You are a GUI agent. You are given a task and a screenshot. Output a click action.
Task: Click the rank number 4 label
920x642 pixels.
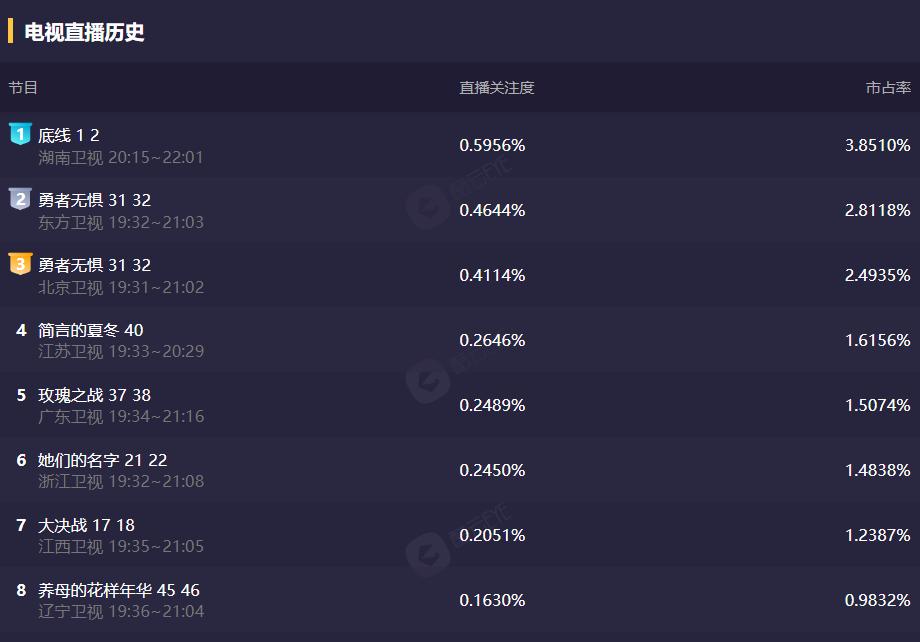point(21,330)
